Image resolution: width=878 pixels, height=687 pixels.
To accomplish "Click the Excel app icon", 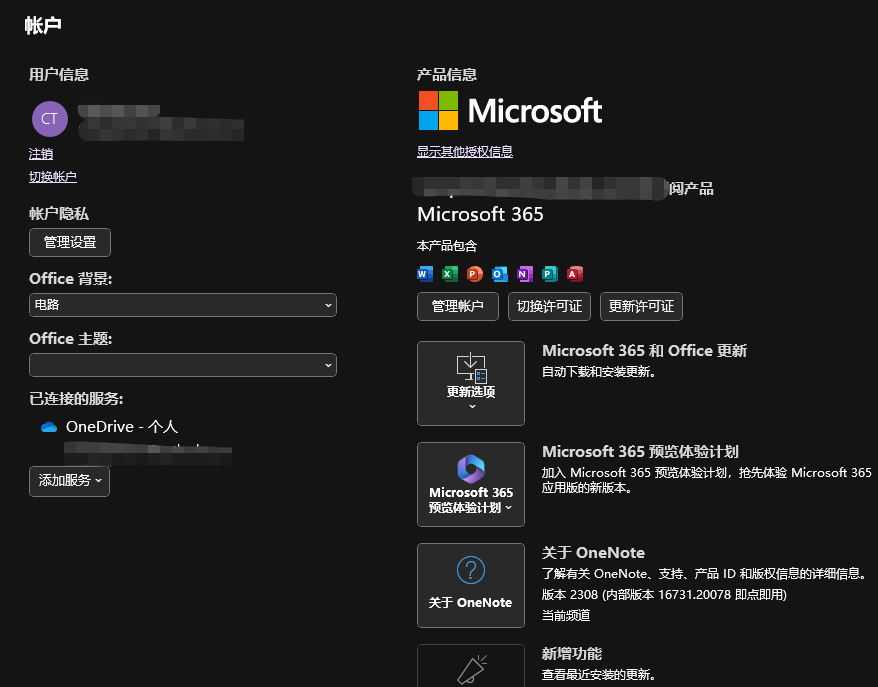I will (450, 274).
